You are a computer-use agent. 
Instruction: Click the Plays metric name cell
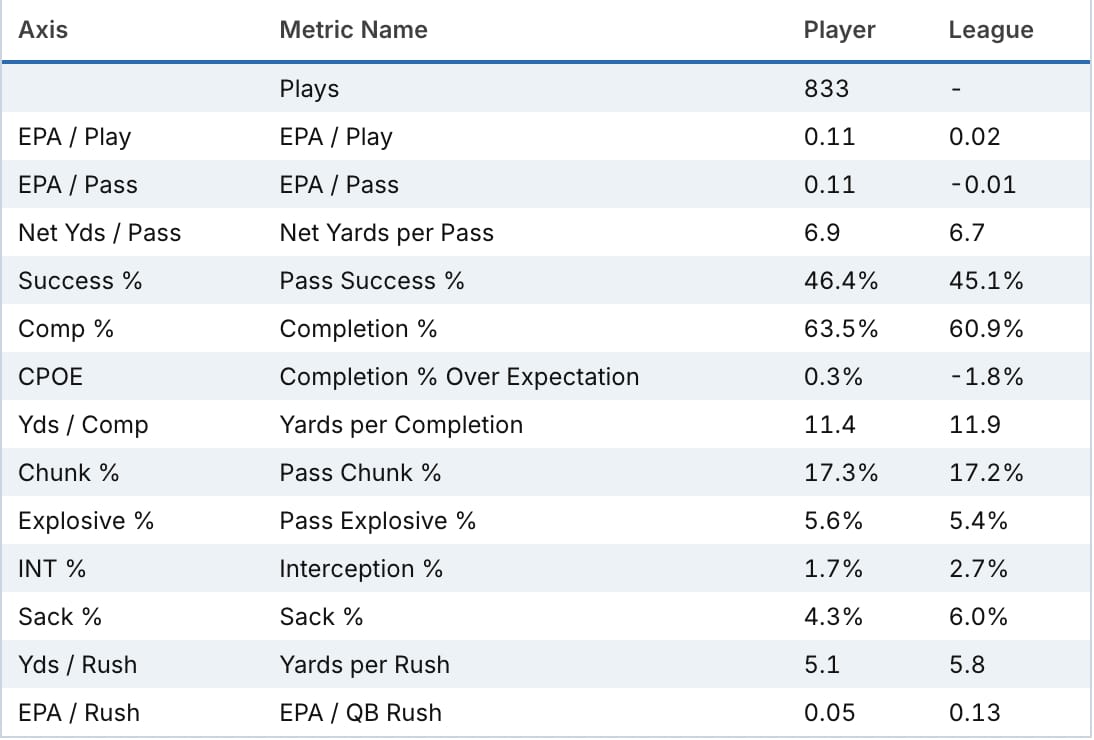point(309,89)
